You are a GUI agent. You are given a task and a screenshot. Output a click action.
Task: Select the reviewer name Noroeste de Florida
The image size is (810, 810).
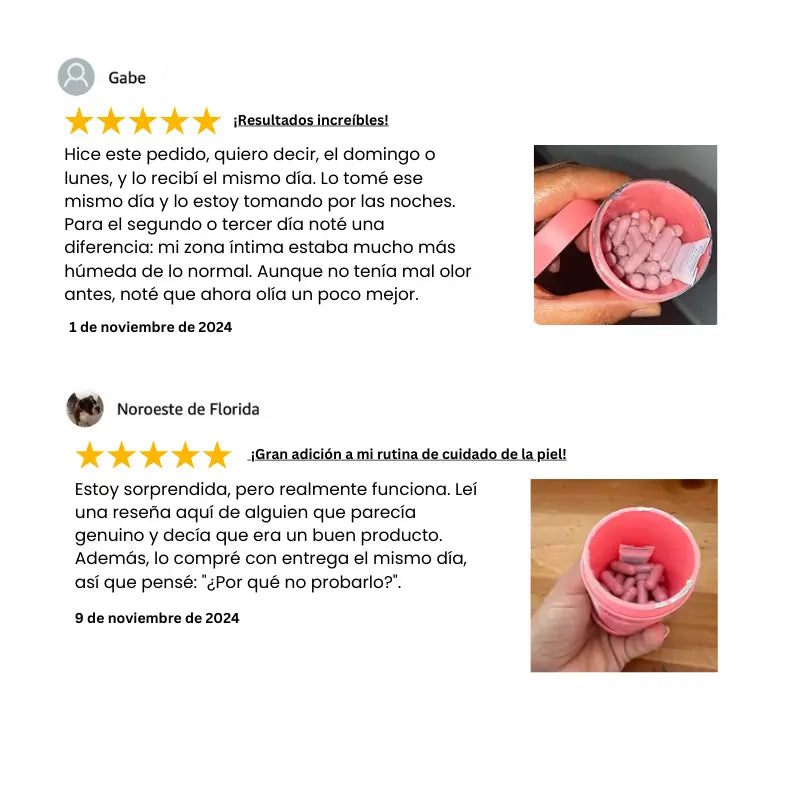(188, 409)
